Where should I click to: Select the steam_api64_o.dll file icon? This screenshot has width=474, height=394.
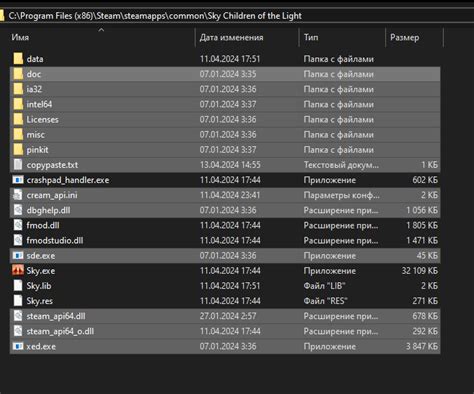(18, 331)
